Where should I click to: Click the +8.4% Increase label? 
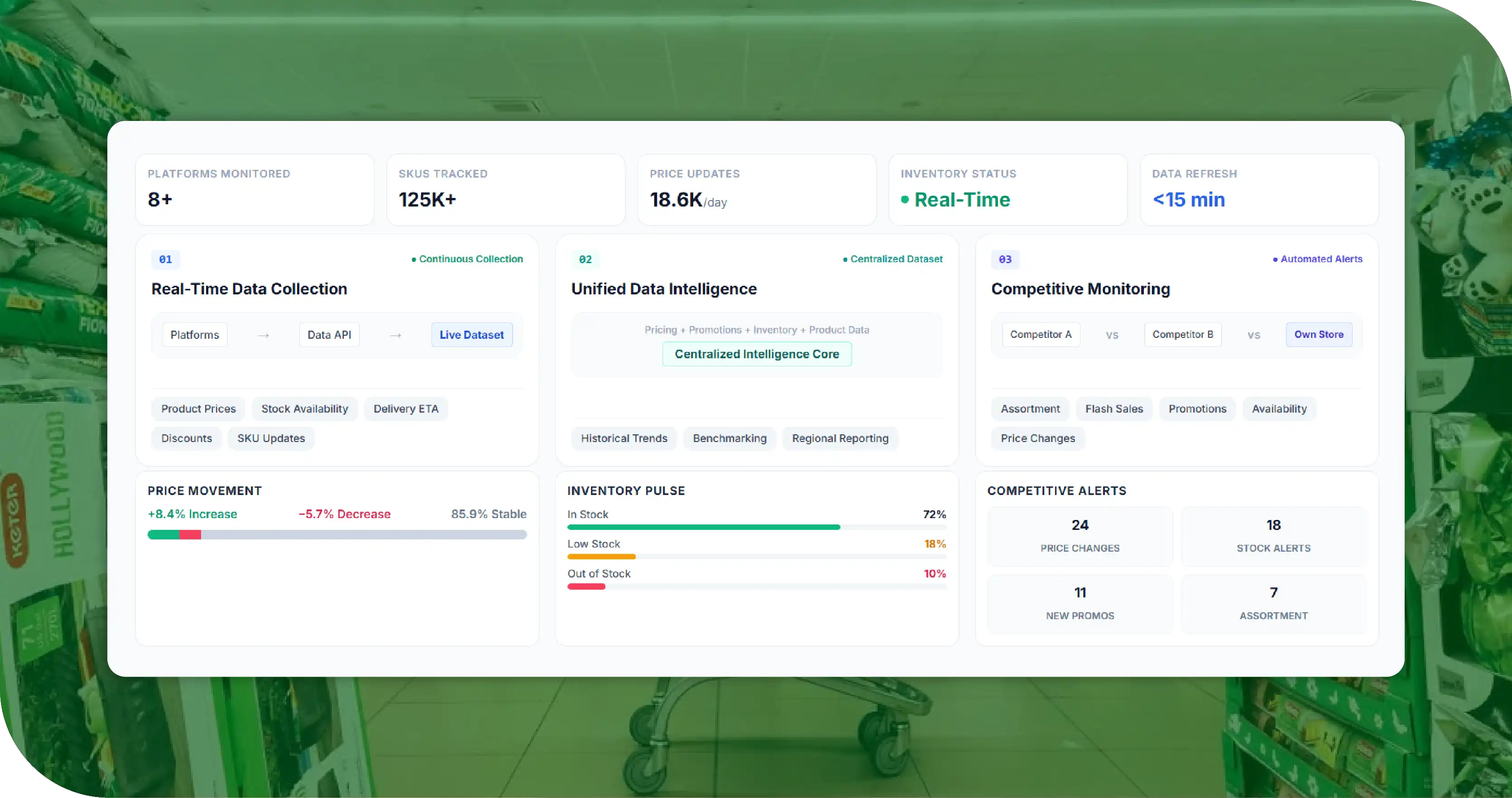[192, 514]
